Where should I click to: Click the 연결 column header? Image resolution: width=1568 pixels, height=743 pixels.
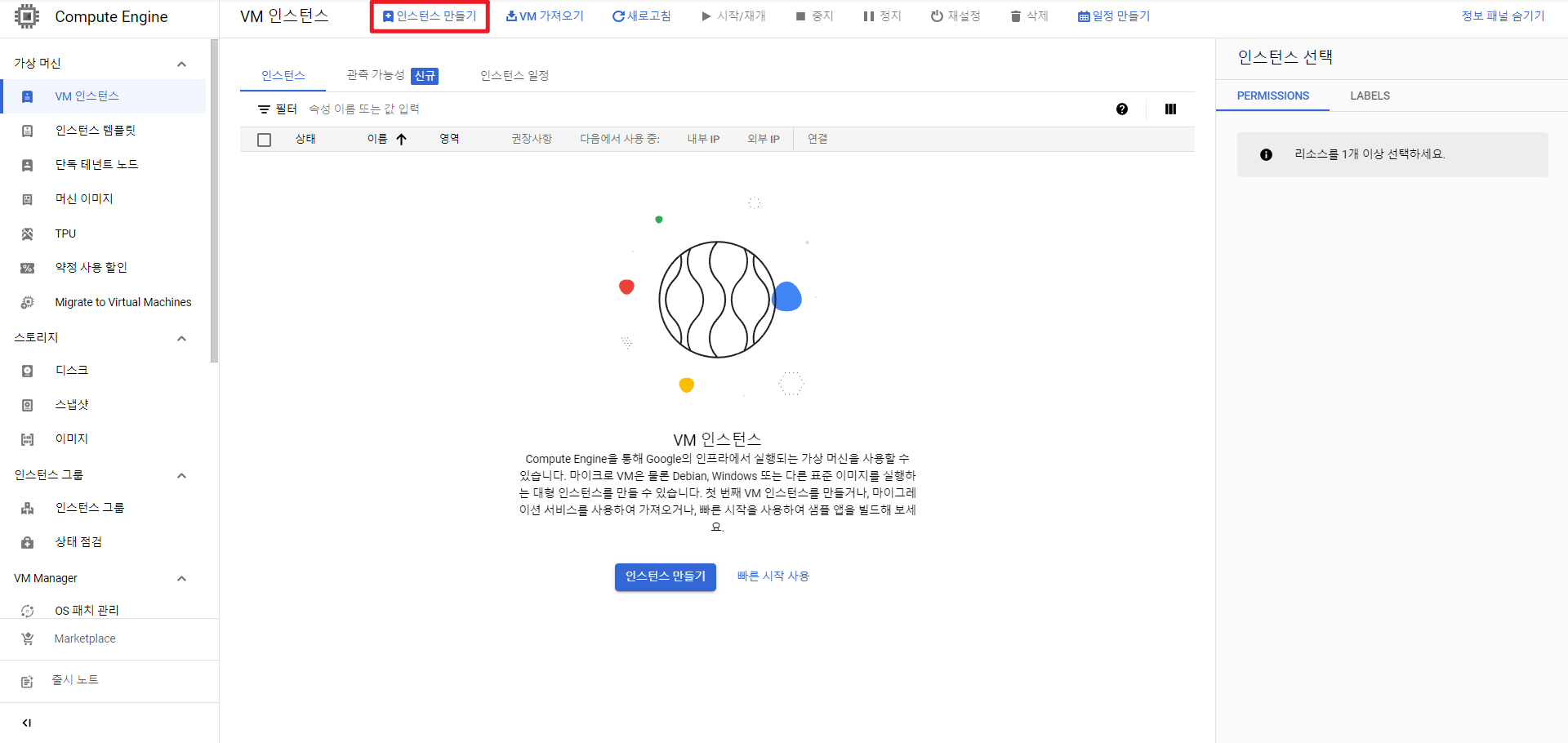[817, 140]
